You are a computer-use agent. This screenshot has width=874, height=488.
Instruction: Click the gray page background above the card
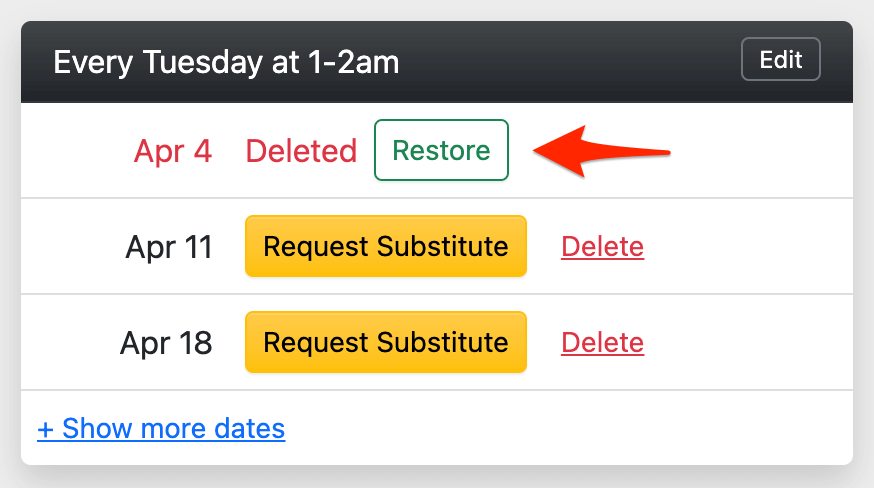tap(437, 9)
